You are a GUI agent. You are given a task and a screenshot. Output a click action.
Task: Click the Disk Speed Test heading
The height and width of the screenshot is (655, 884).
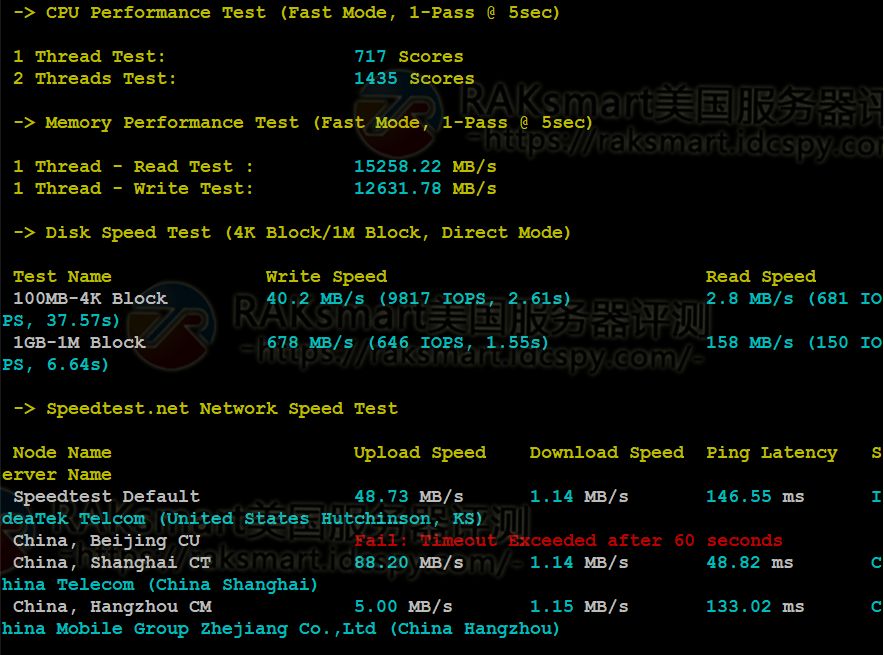(292, 233)
